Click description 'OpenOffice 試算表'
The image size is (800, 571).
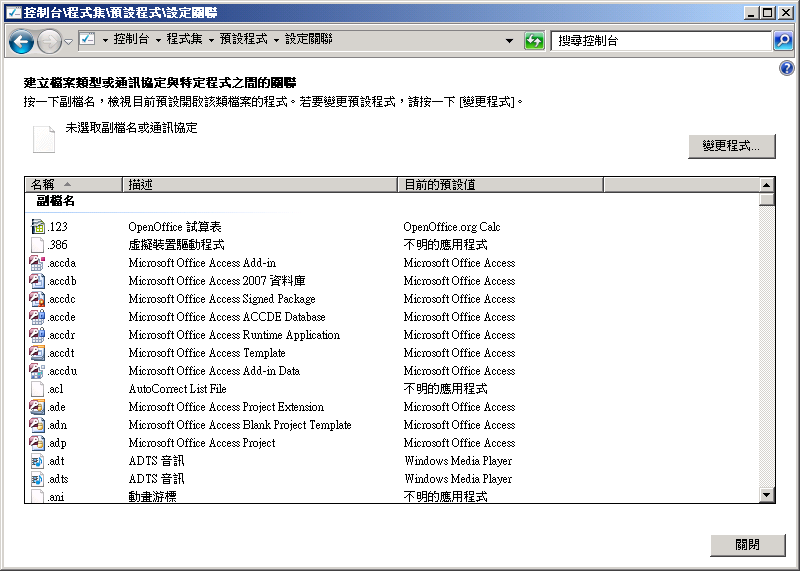pyautogui.click(x=174, y=227)
